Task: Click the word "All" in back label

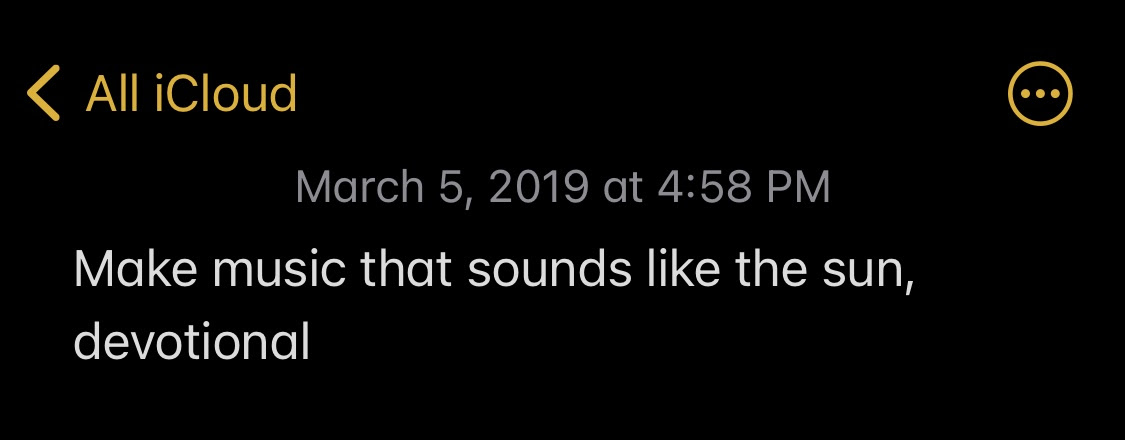Action: point(112,93)
